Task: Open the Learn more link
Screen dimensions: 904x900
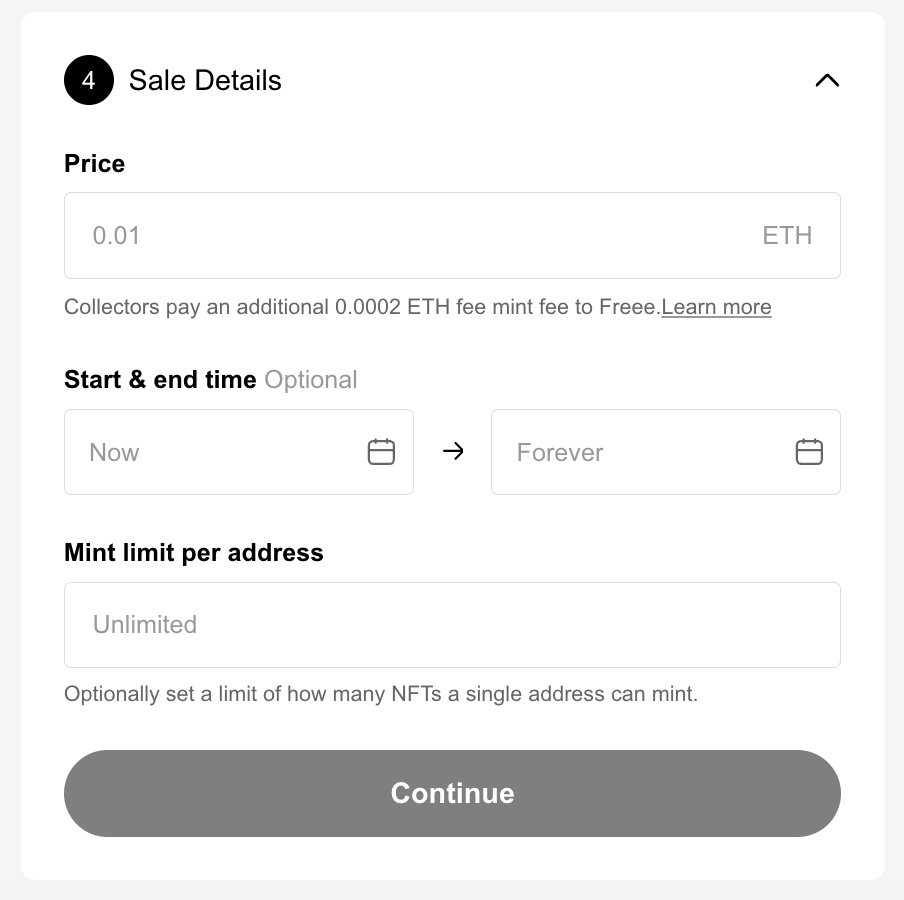Action: (716, 307)
